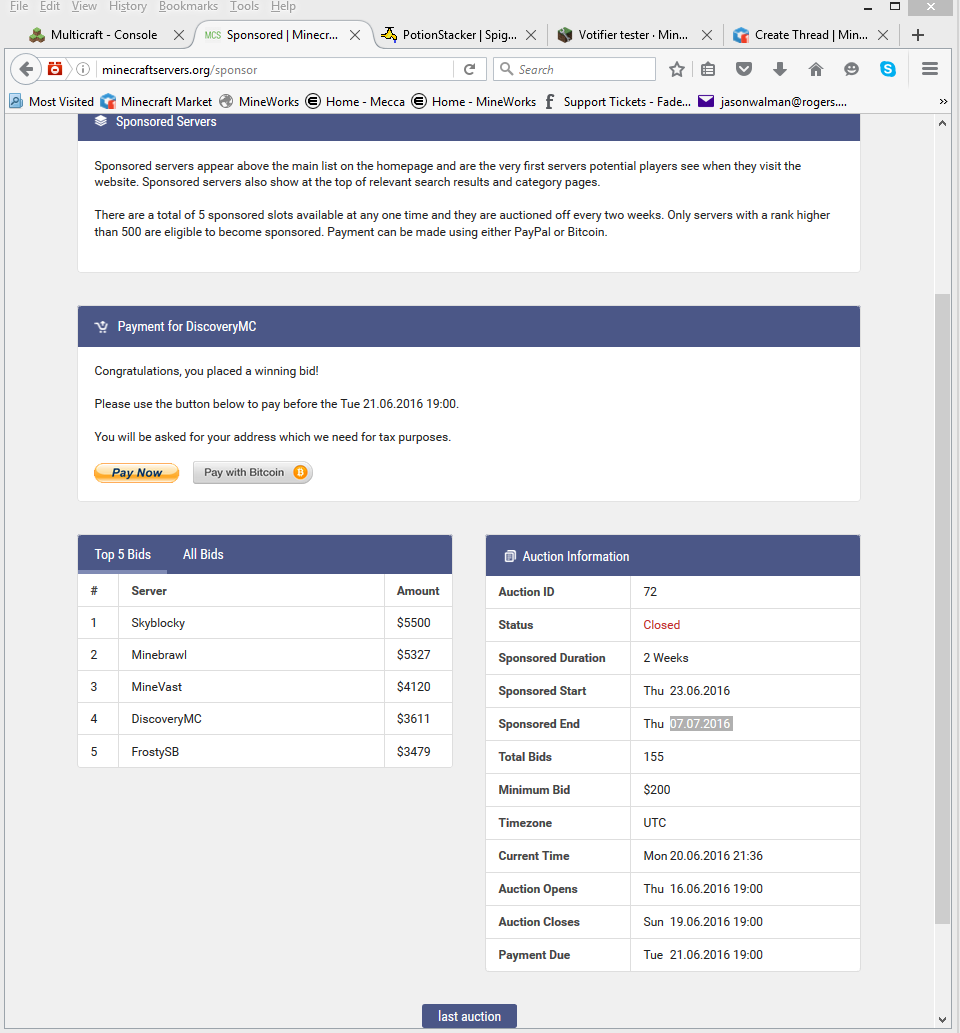Click Sponsored Servers header icon
The image size is (960, 1033).
[101, 121]
